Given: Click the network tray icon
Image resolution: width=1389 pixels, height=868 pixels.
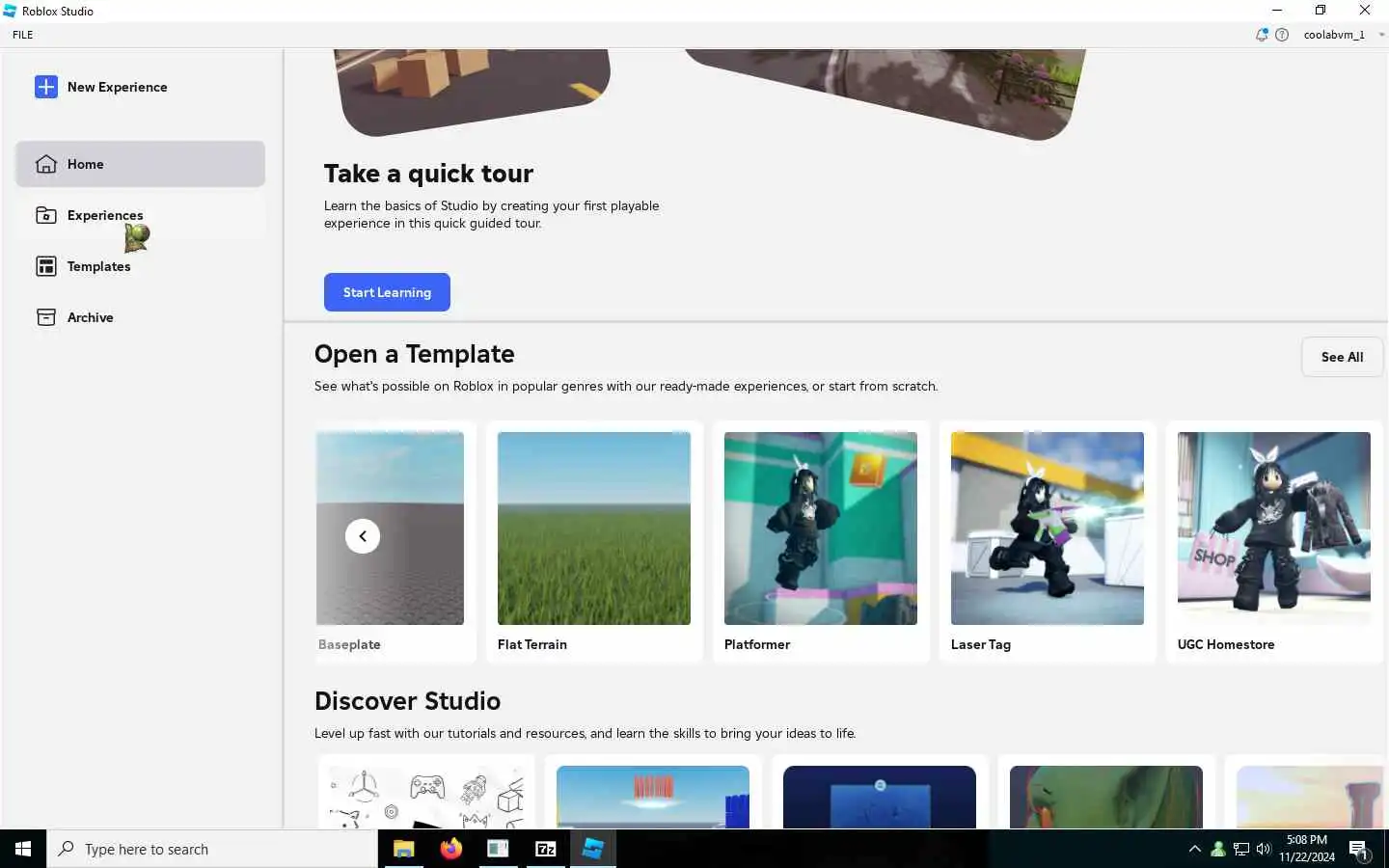Looking at the screenshot, I should pyautogui.click(x=1241, y=849).
